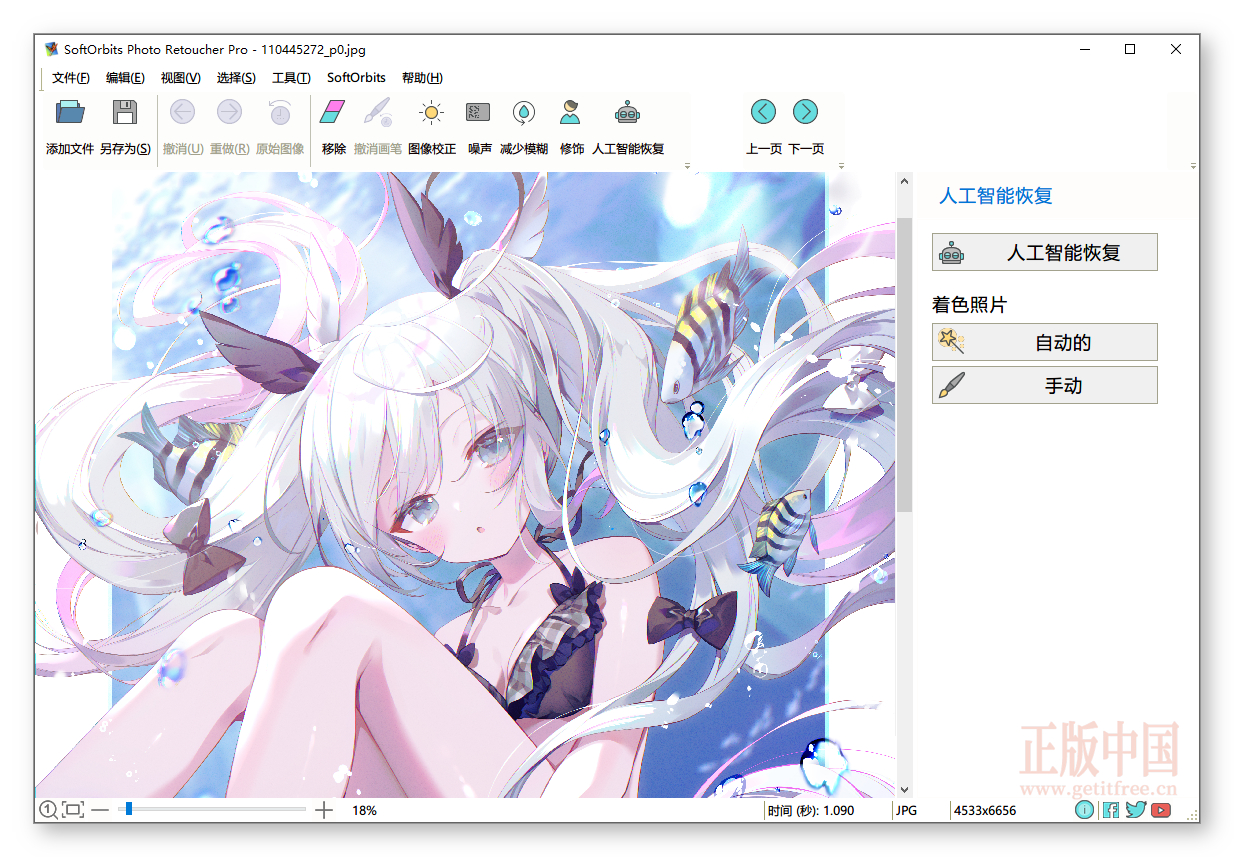Click the 人工智能恢复 button in side panel
The image size is (1234, 857).
pyautogui.click(x=1044, y=253)
